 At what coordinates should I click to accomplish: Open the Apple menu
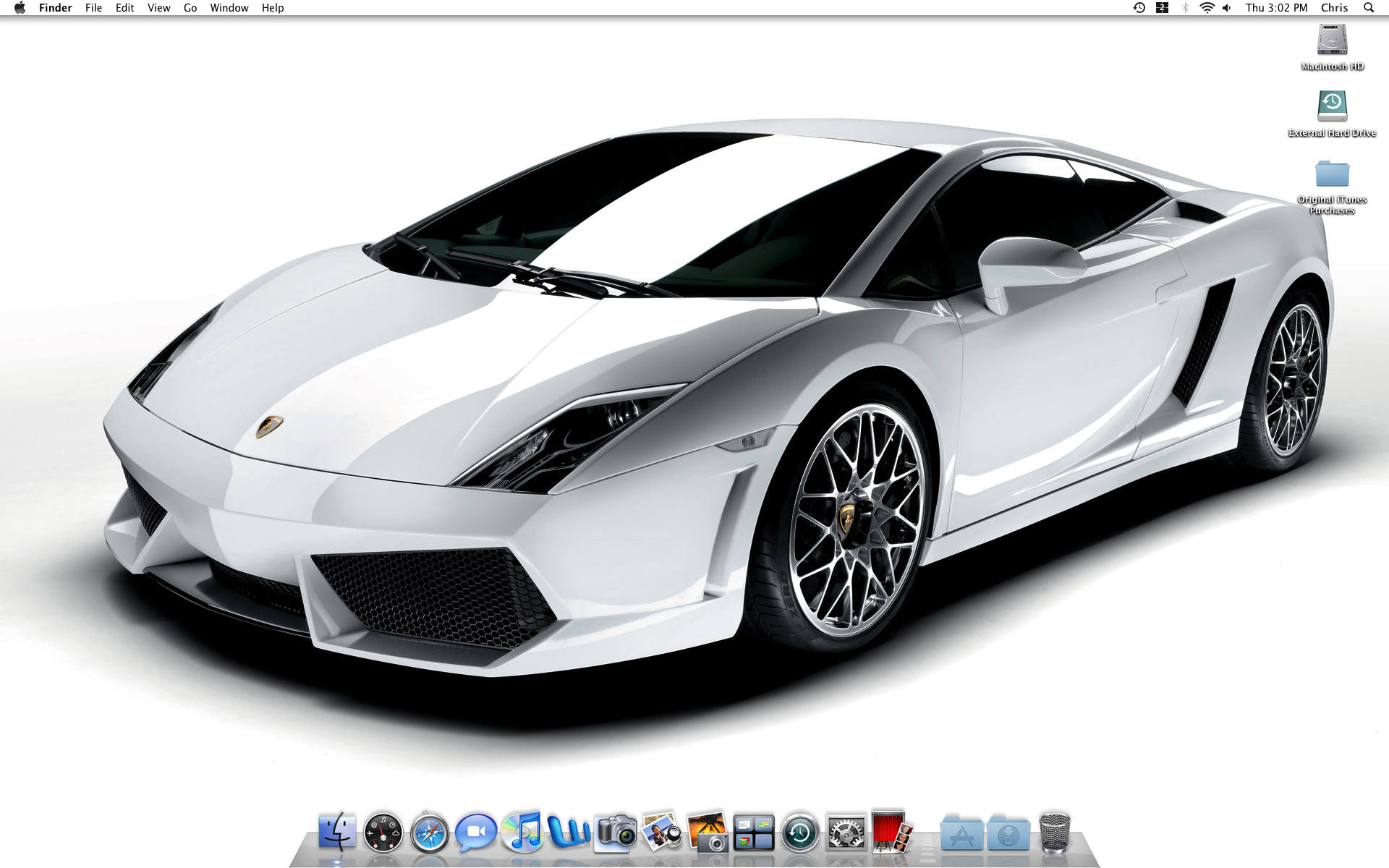pyautogui.click(x=20, y=8)
